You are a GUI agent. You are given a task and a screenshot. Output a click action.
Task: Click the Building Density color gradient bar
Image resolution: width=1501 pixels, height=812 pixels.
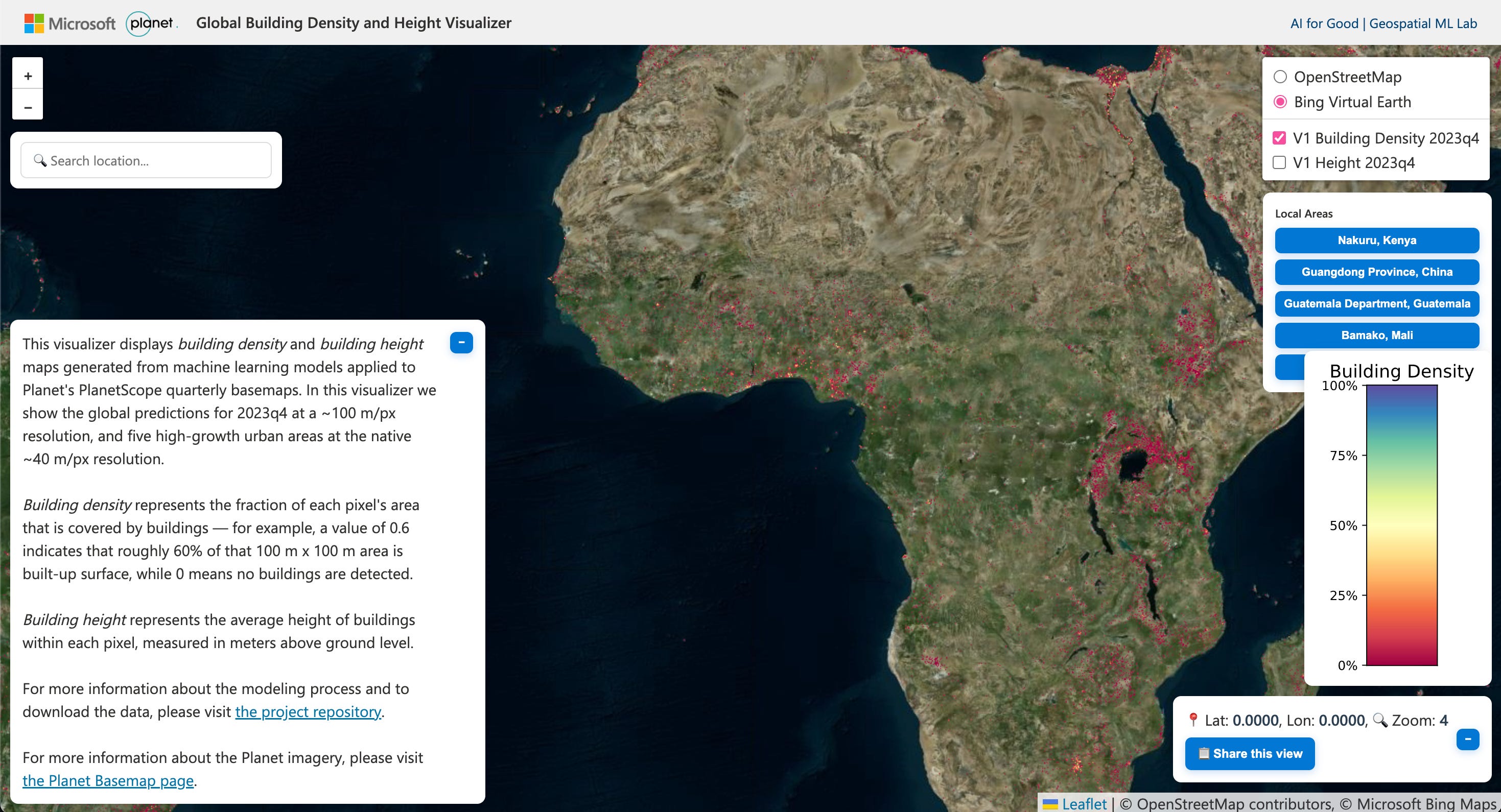(x=1401, y=524)
